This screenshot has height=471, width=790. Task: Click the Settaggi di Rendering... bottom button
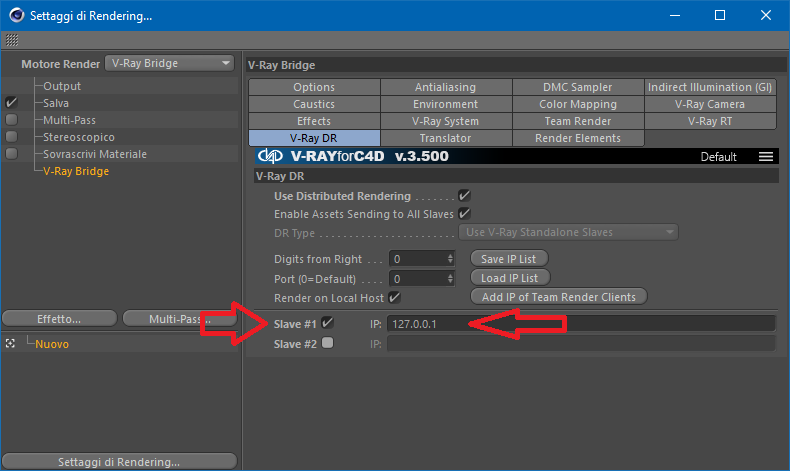(x=119, y=462)
